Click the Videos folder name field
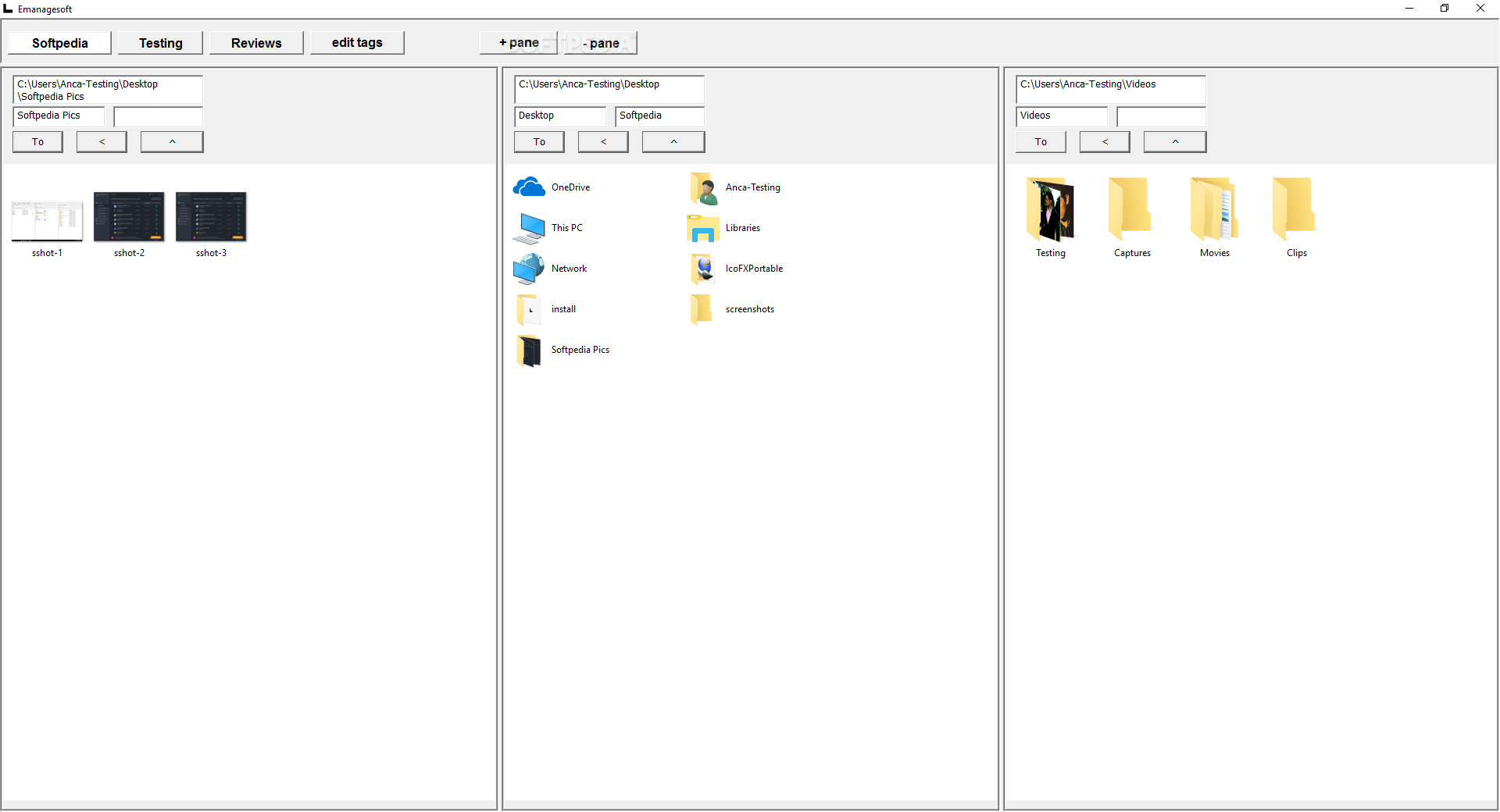Screen dimensions: 1500x812 point(1062,116)
